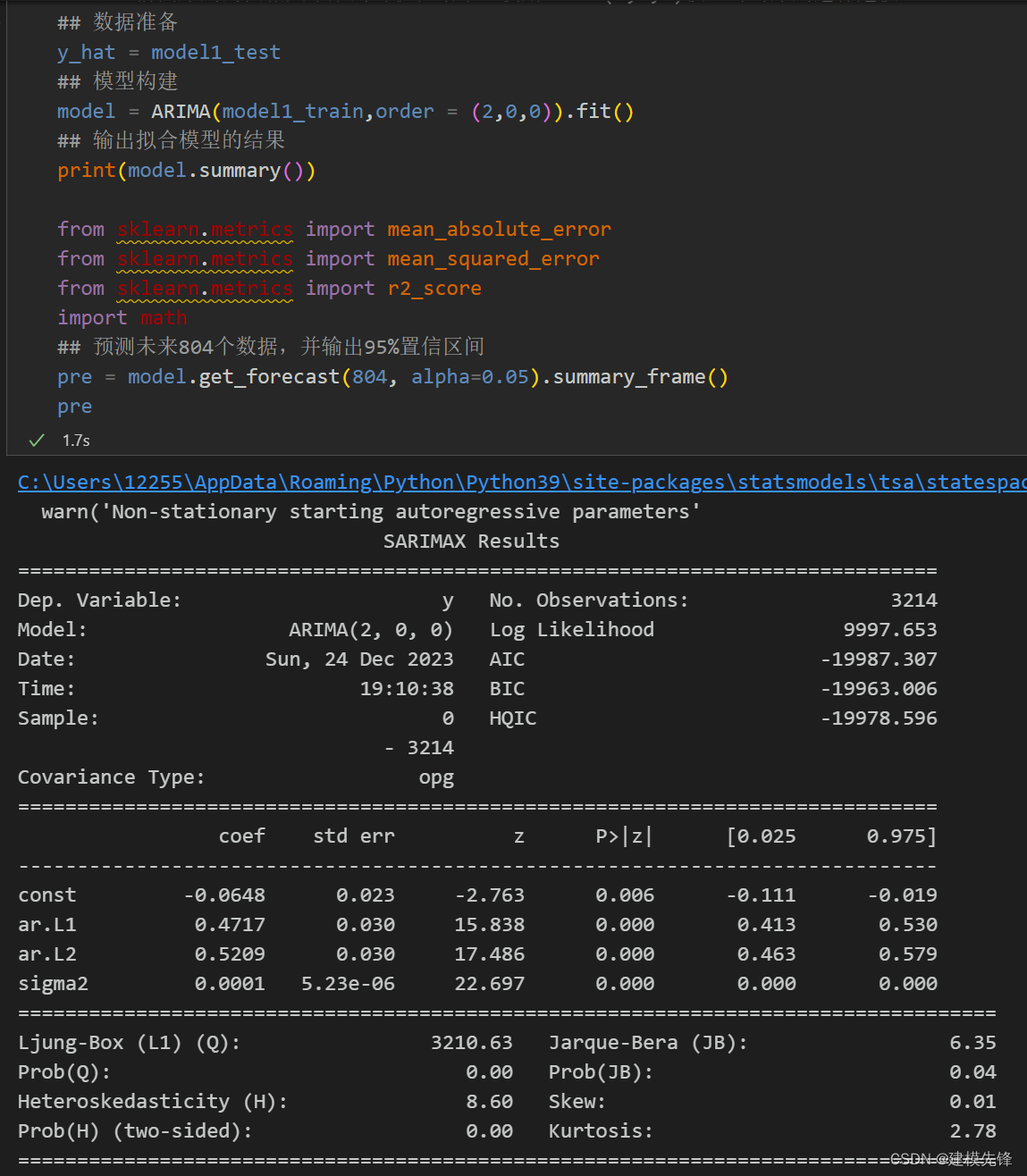1027x1176 pixels.
Task: Click the math module in import line
Action: point(164,318)
